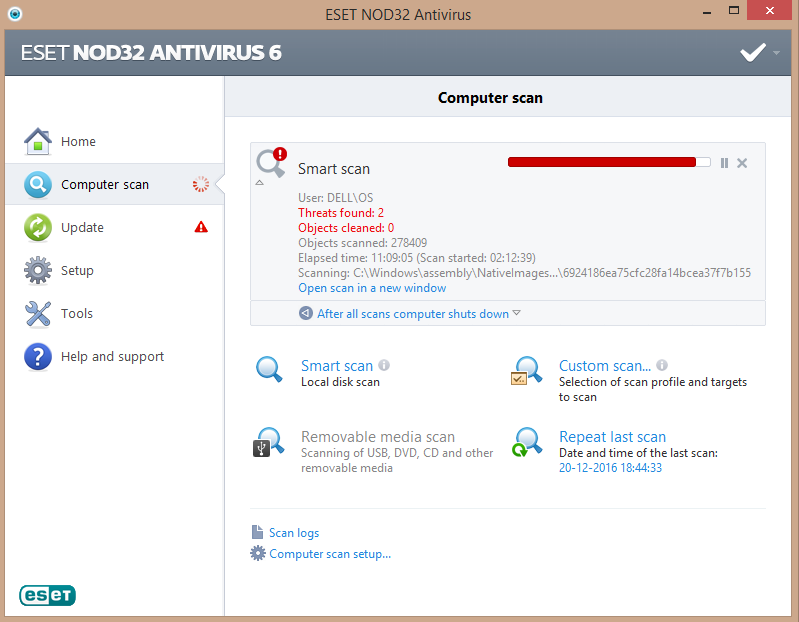This screenshot has height=622, width=799.
Task: Click the Tools wrench icon
Action: point(38,313)
